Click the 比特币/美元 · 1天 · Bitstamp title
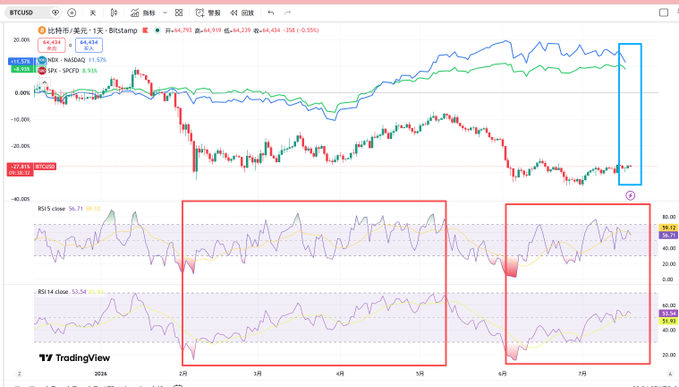Image resolution: width=679 pixels, height=387 pixels. coord(93,30)
